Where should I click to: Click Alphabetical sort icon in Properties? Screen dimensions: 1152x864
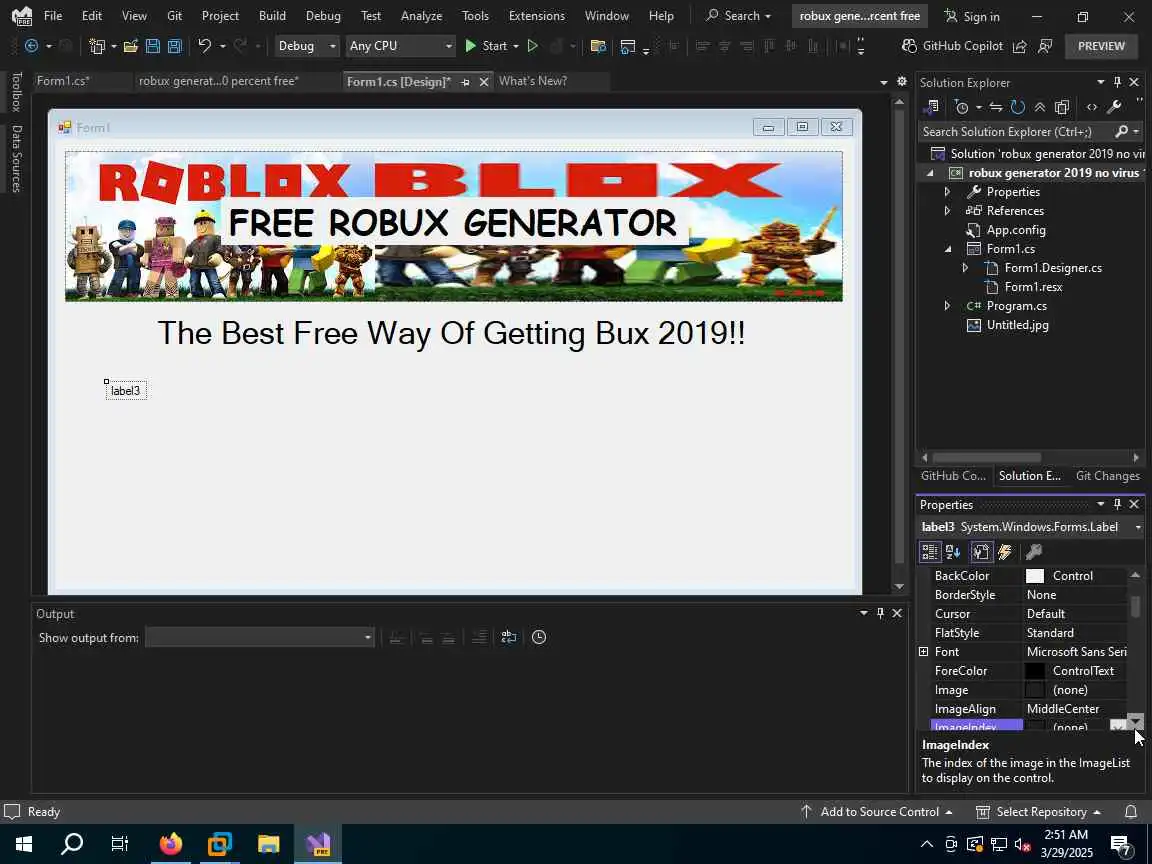[x=953, y=552]
